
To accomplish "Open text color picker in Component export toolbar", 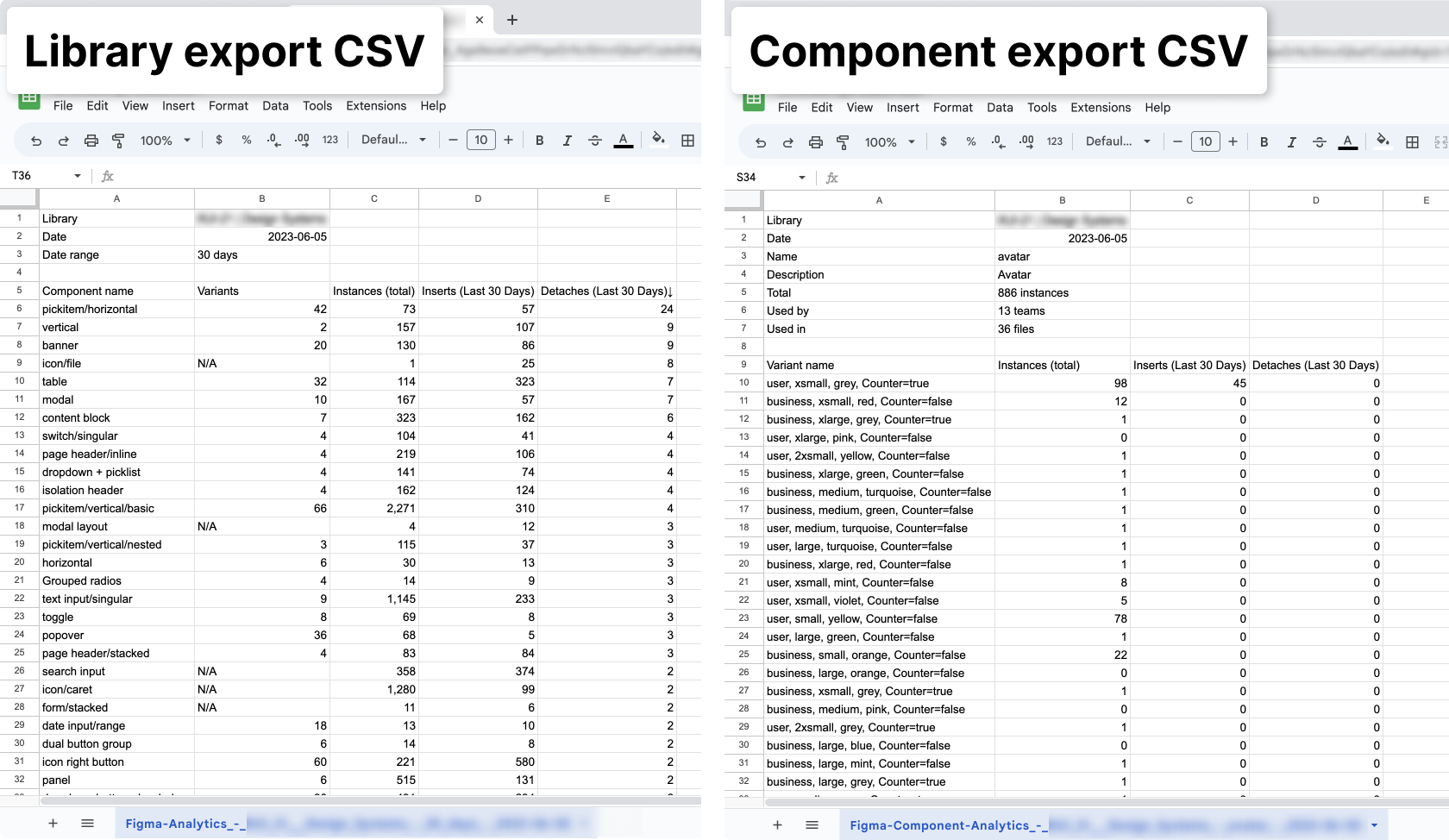I will 1348,142.
